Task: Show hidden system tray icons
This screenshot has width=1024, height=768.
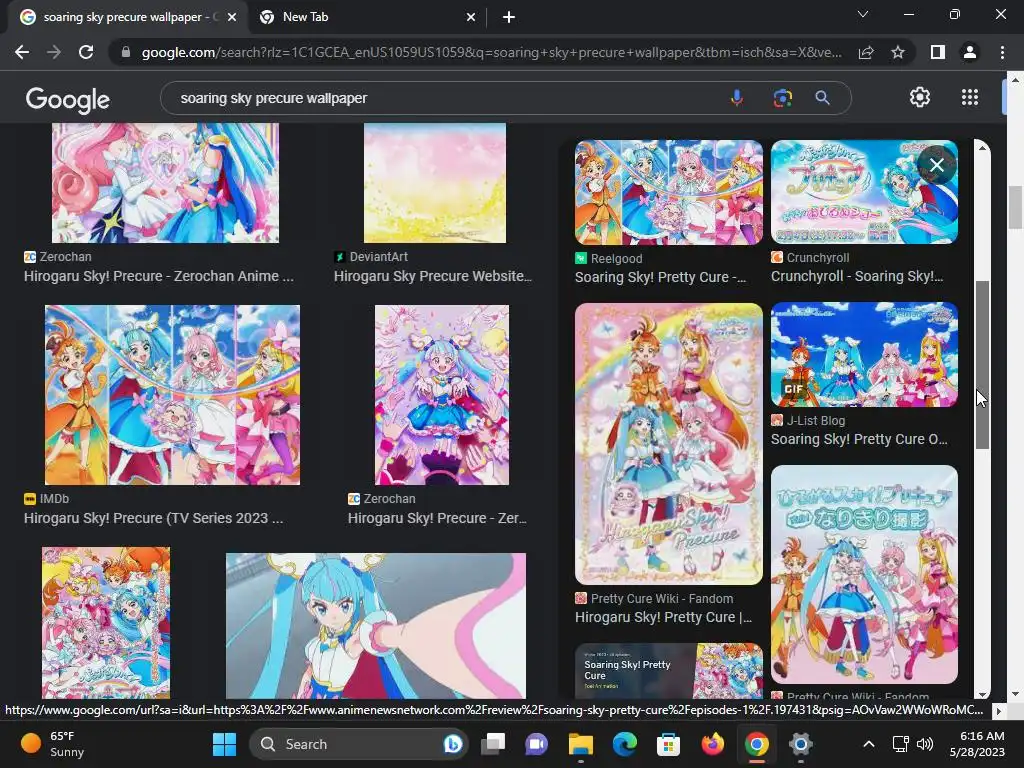Action: (869, 744)
